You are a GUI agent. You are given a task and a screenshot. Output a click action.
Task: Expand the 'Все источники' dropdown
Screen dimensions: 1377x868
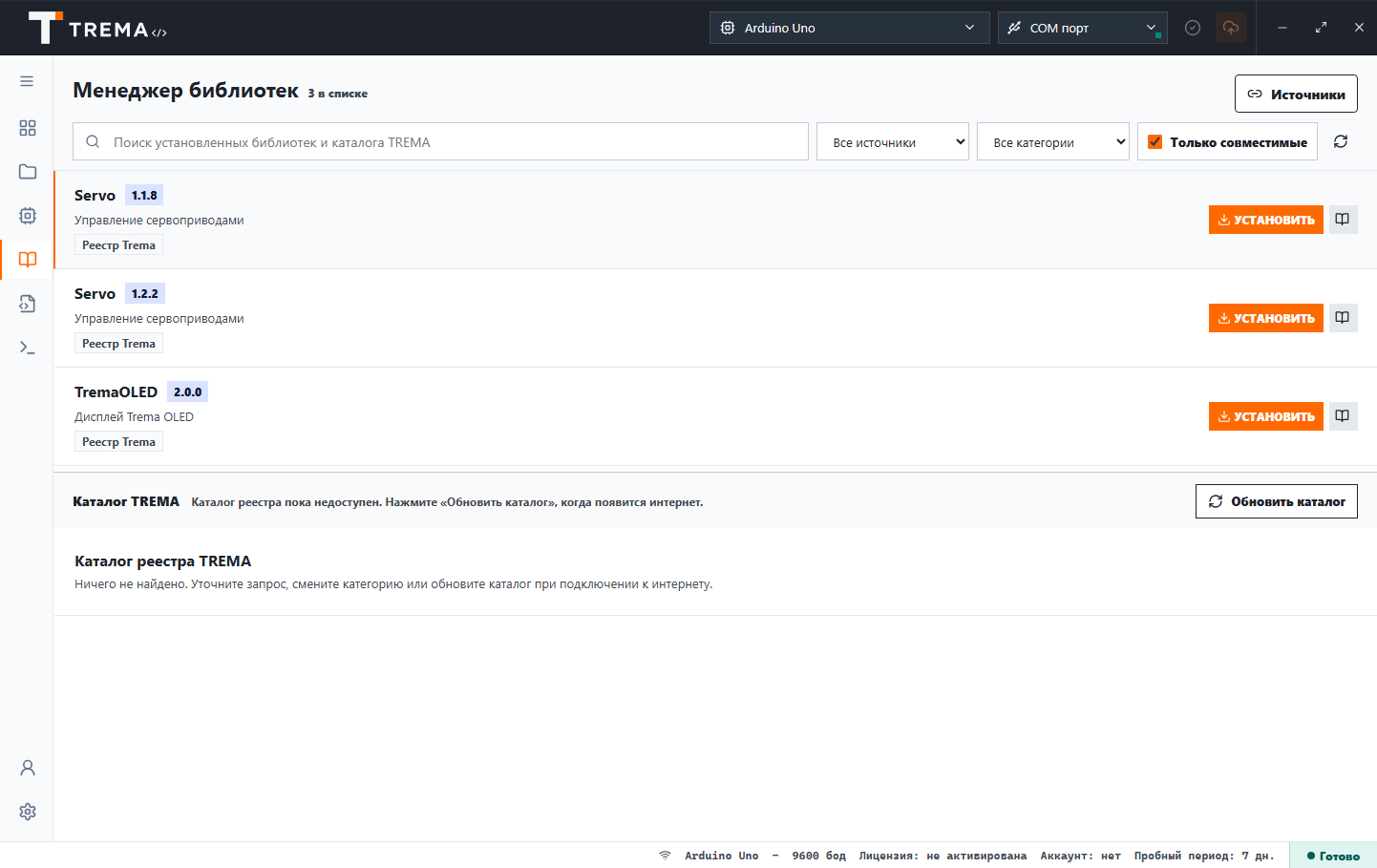point(893,141)
